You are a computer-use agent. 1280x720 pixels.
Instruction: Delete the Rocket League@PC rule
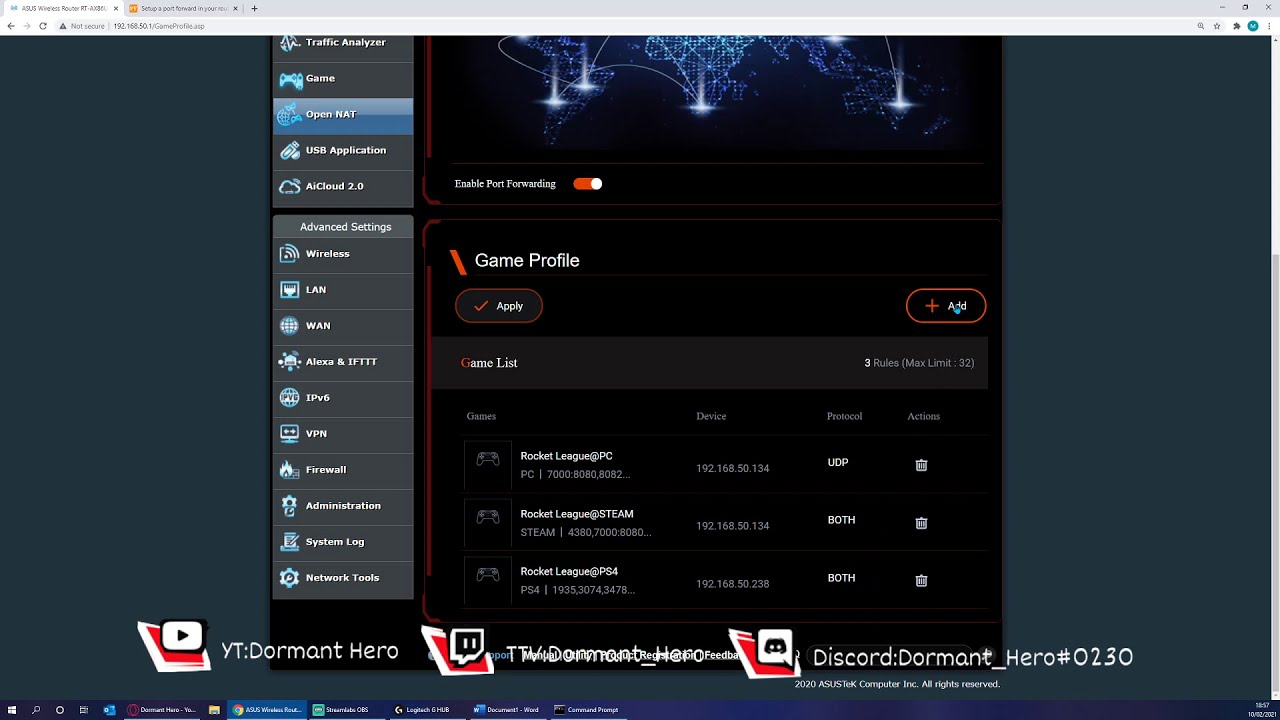coord(921,465)
